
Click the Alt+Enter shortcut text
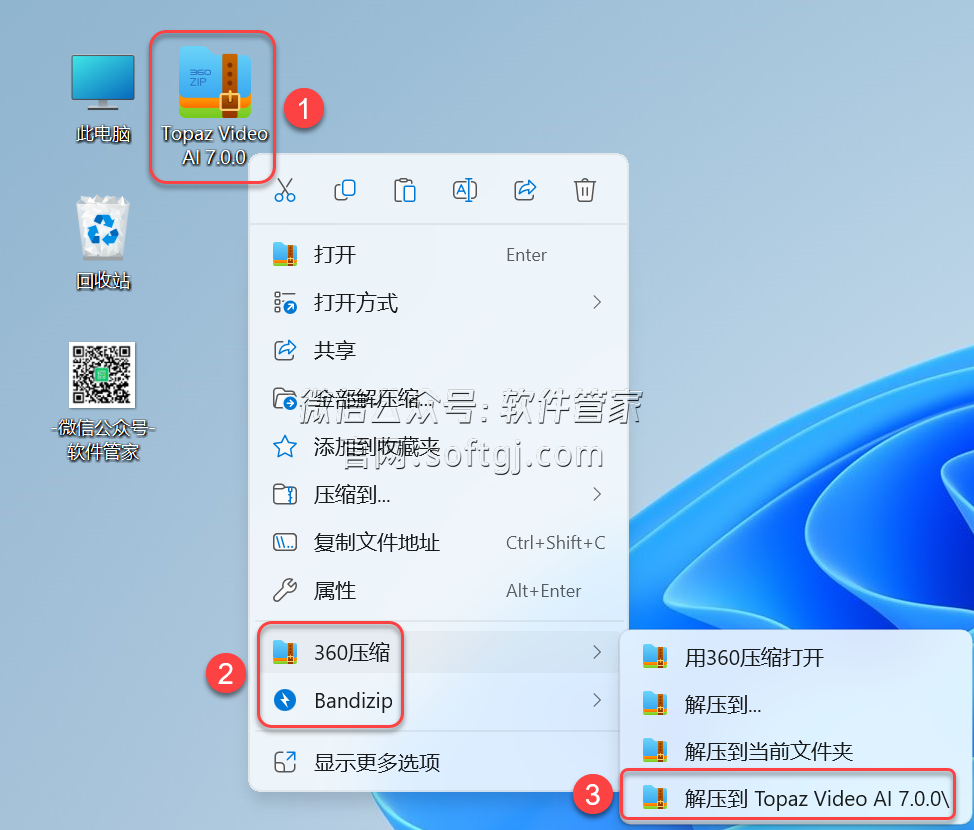[544, 590]
